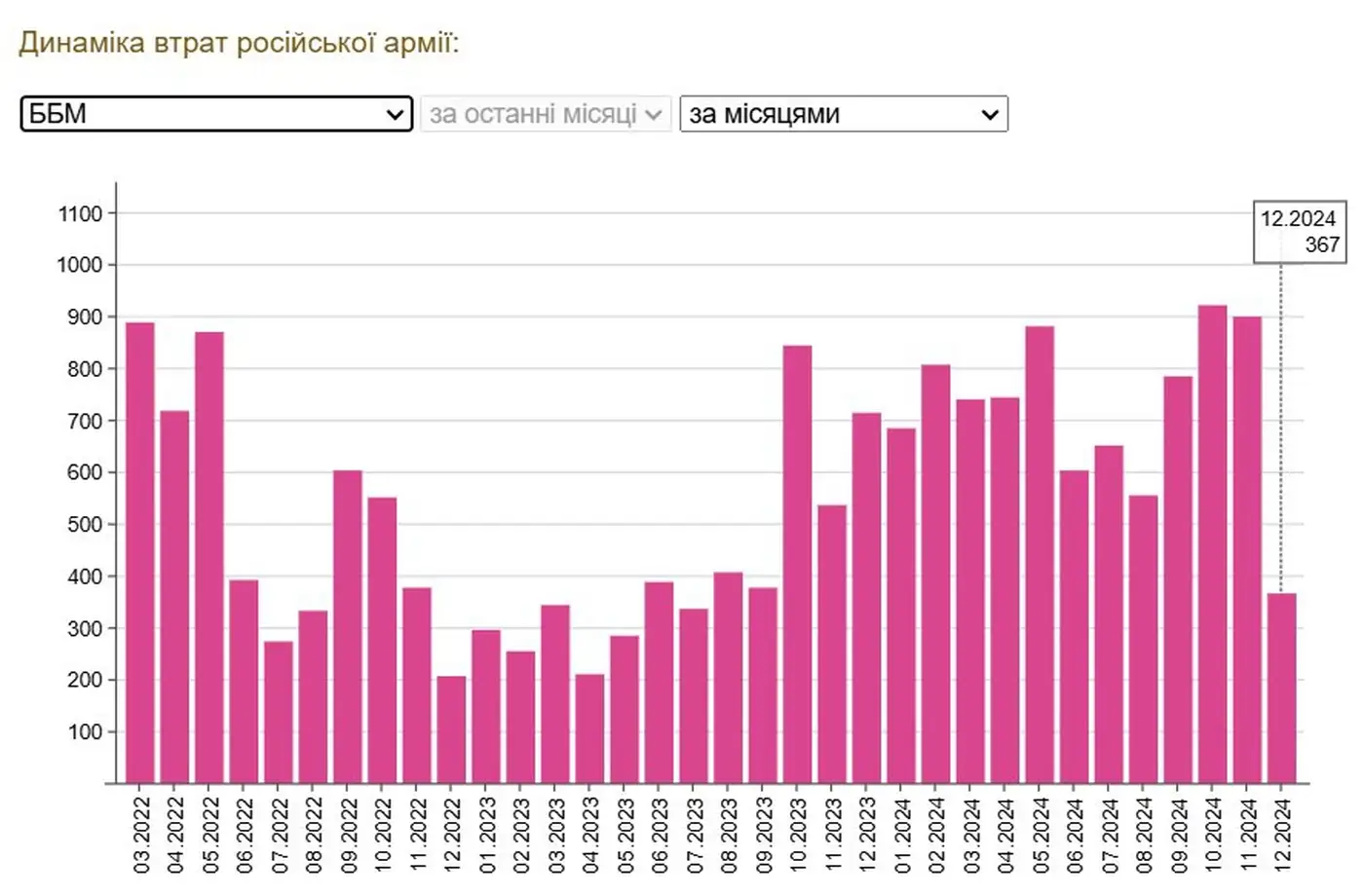
Task: Select the 05.2024 bar
Action: pos(1040,554)
